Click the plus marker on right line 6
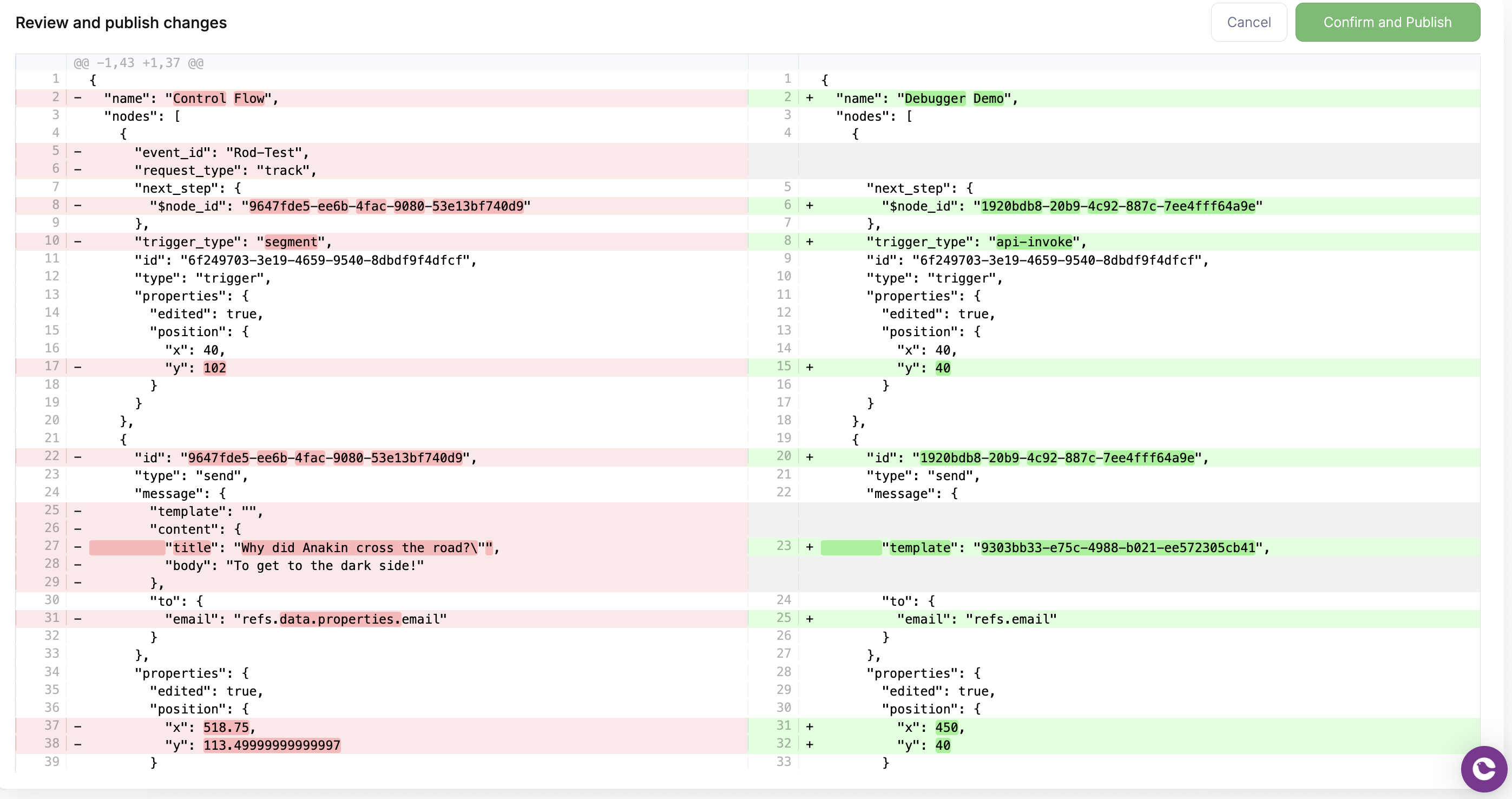The height and width of the screenshot is (799, 1512). [x=810, y=206]
